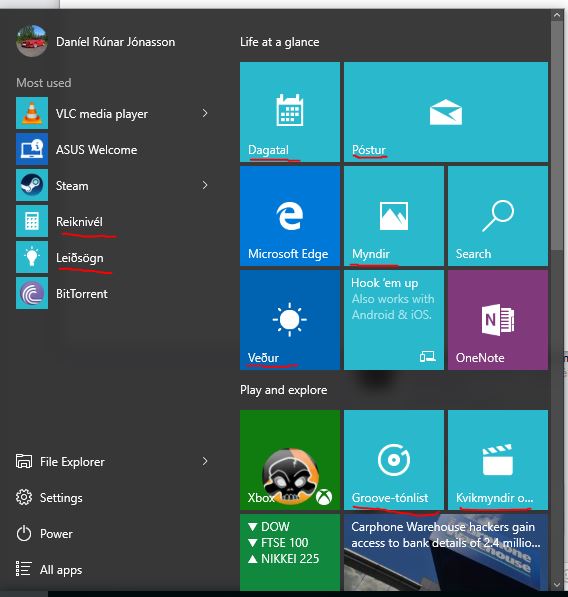Open the Daníel Rúnar Jónasson account menu
The image size is (568, 597).
coord(115,42)
